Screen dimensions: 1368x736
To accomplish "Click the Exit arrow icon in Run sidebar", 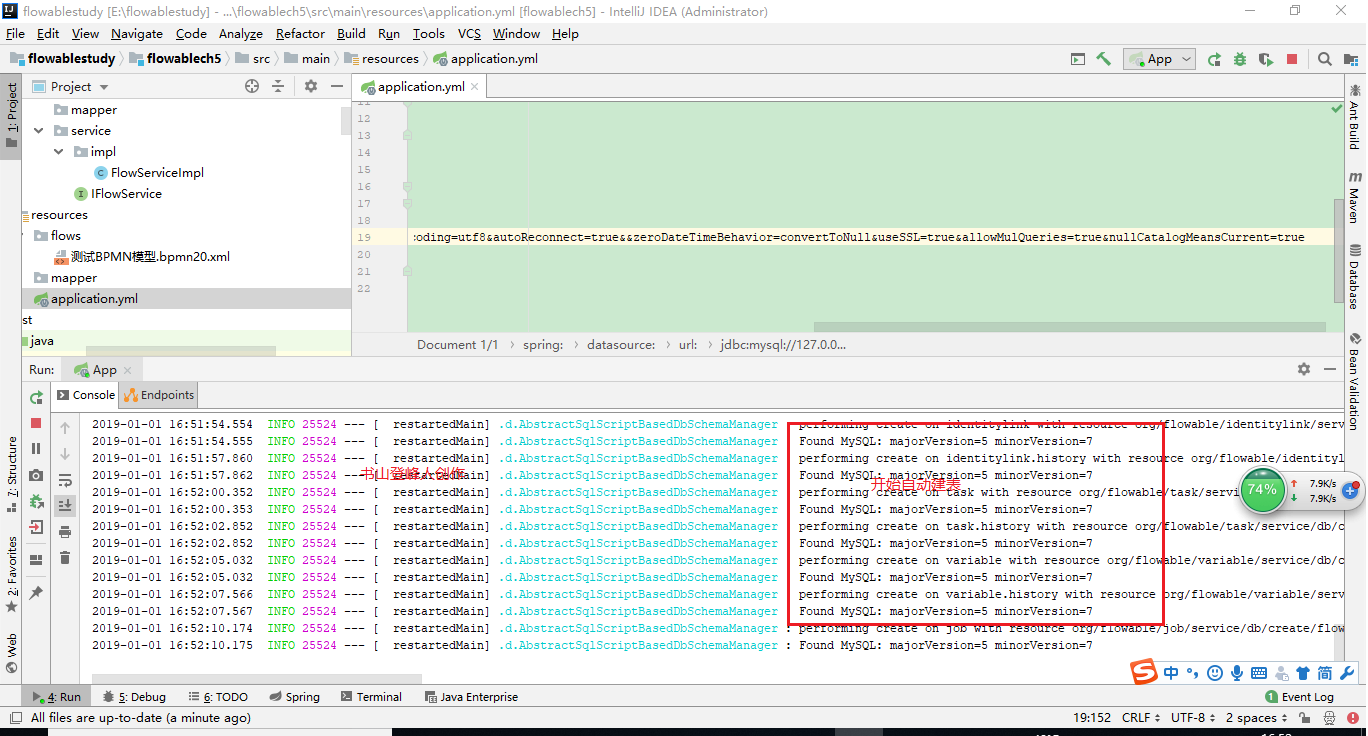I will 36,527.
